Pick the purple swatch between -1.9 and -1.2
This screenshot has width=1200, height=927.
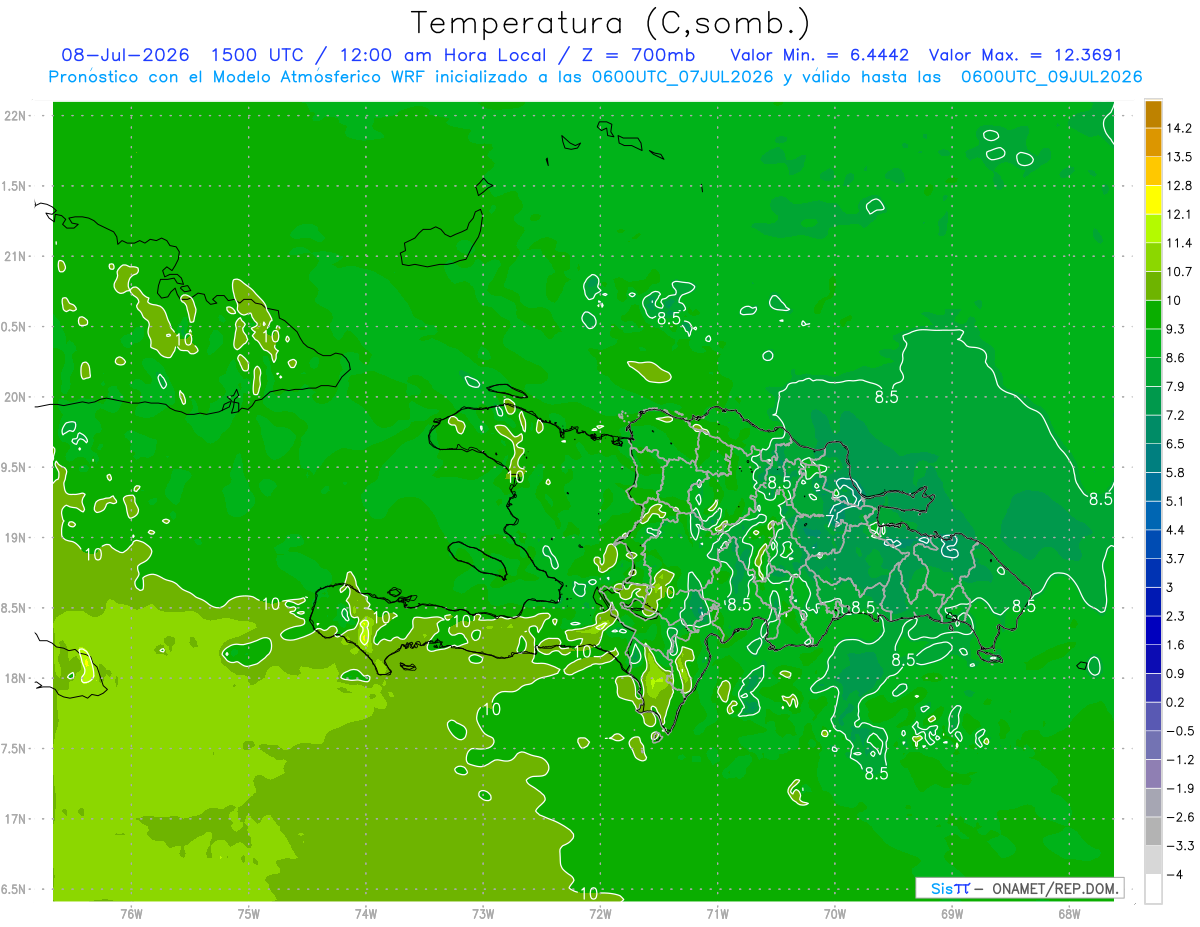tap(1153, 773)
